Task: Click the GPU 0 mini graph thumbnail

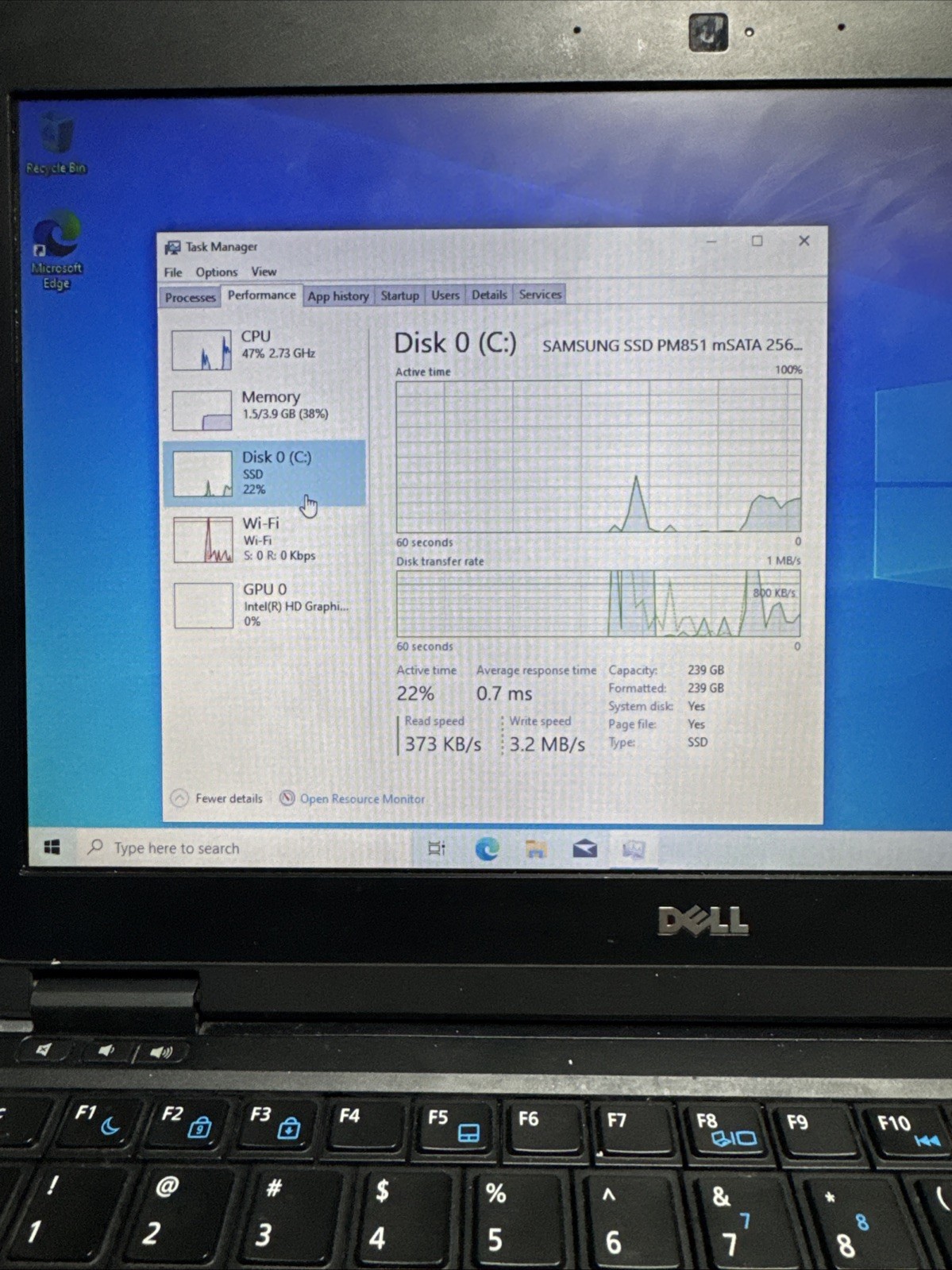Action: tap(203, 605)
